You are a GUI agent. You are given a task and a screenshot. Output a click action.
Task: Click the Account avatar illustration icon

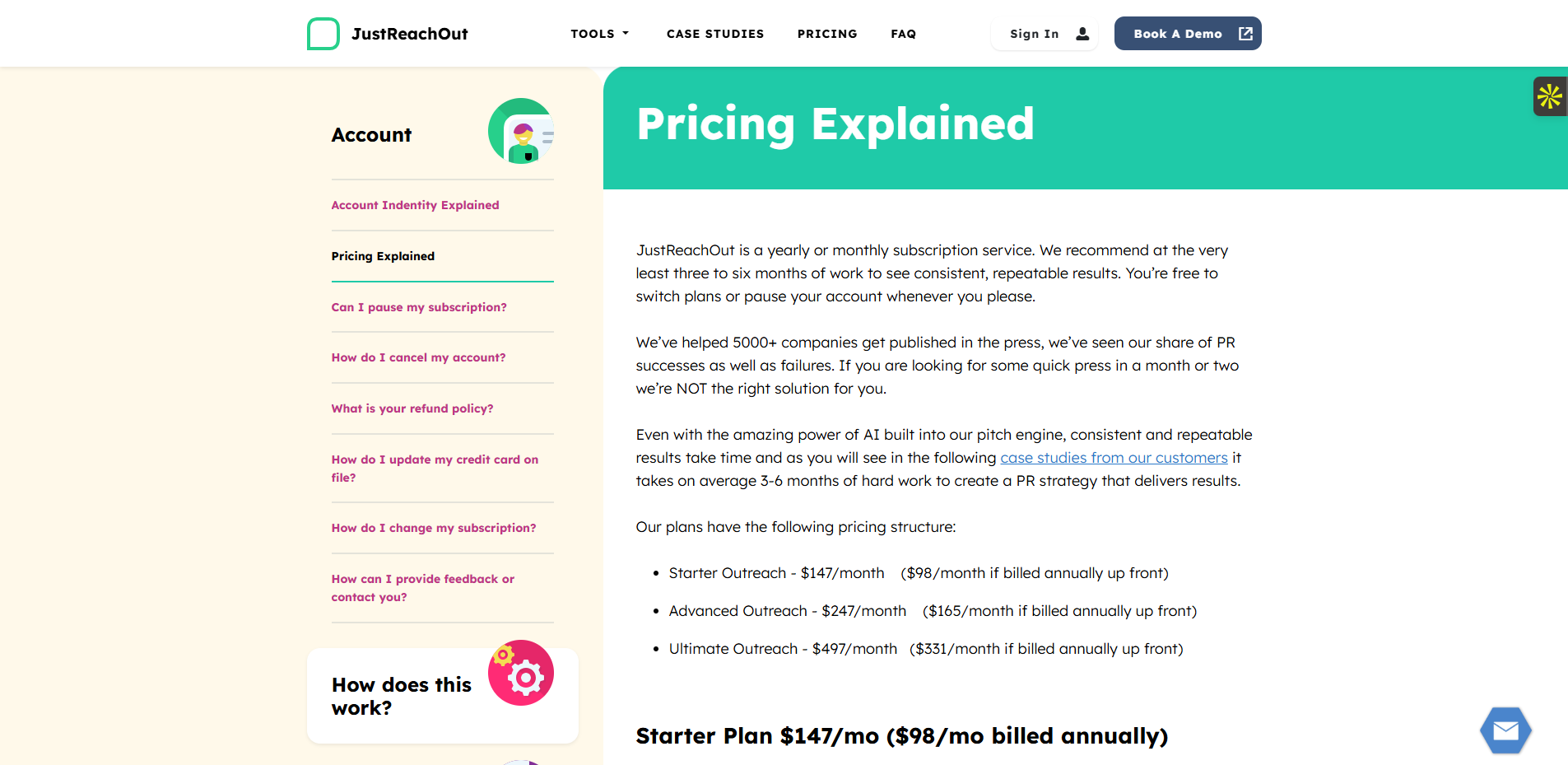tap(521, 132)
